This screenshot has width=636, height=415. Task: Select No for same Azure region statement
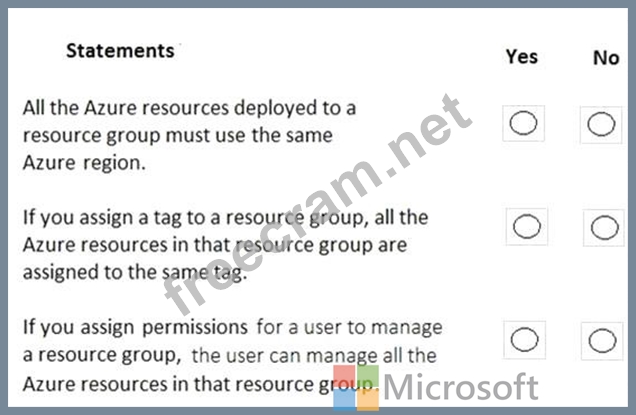click(601, 123)
